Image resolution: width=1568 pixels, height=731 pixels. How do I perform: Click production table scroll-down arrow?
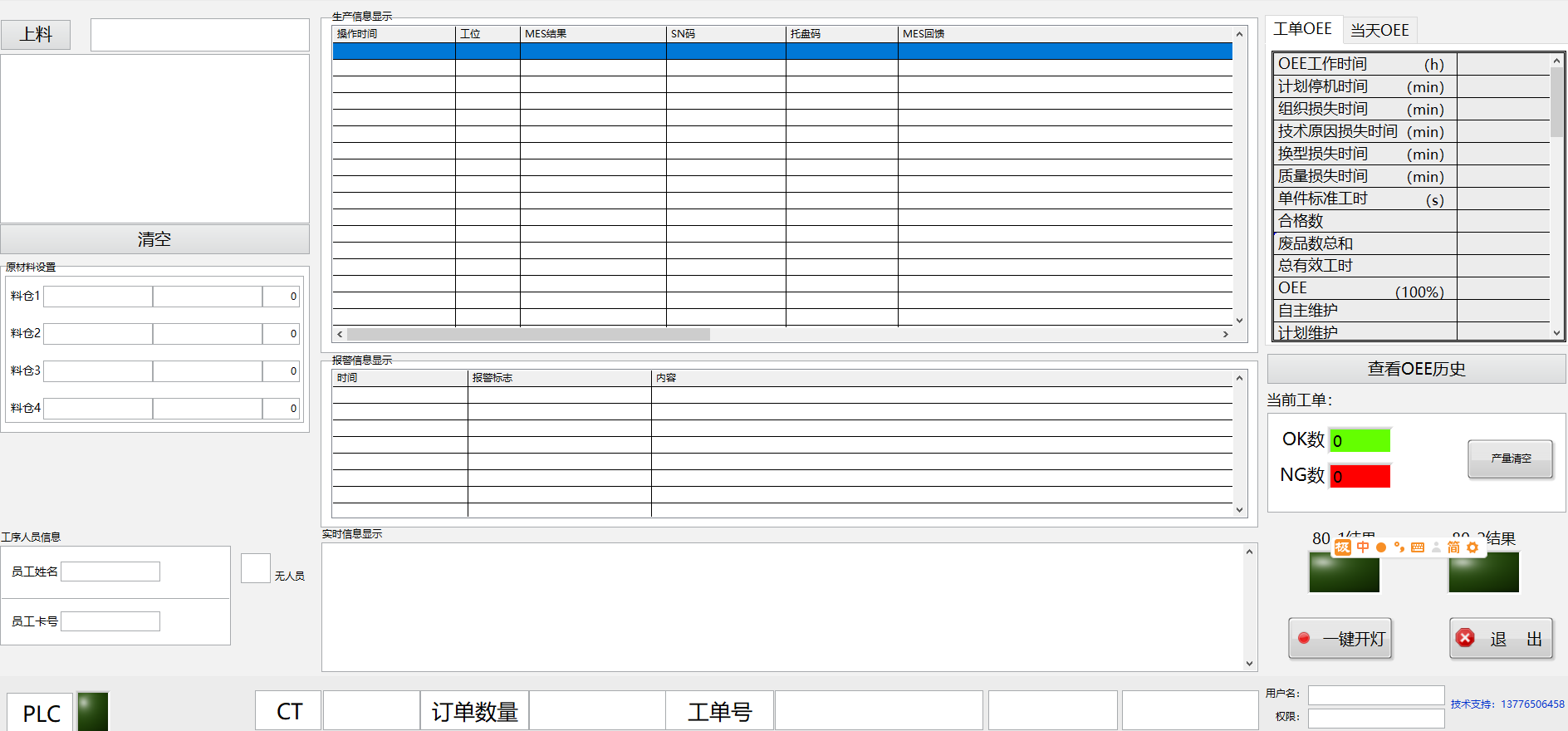coord(1239,320)
